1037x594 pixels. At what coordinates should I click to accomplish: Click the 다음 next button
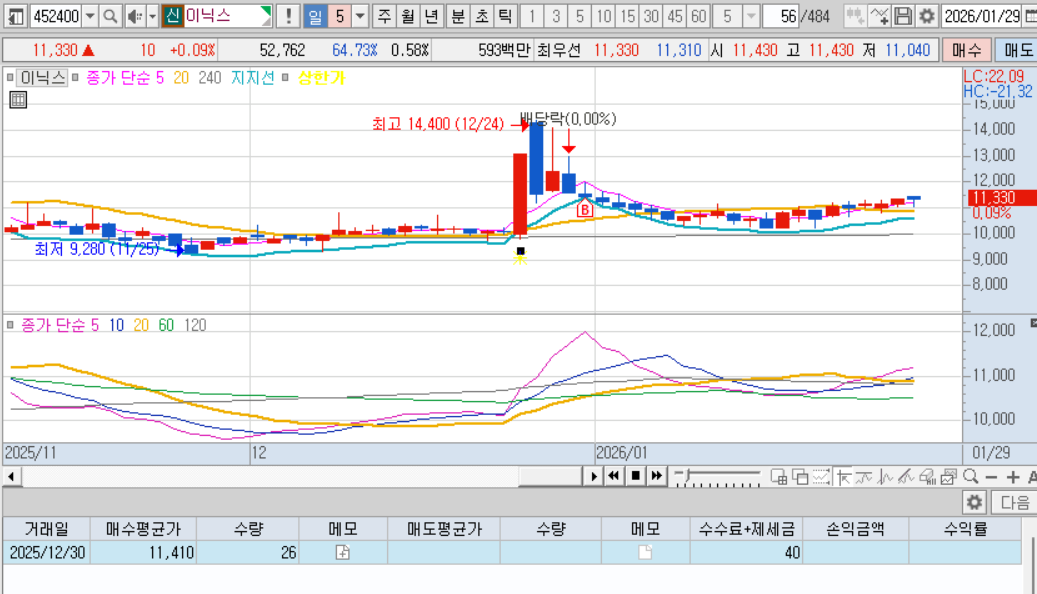tap(1014, 503)
